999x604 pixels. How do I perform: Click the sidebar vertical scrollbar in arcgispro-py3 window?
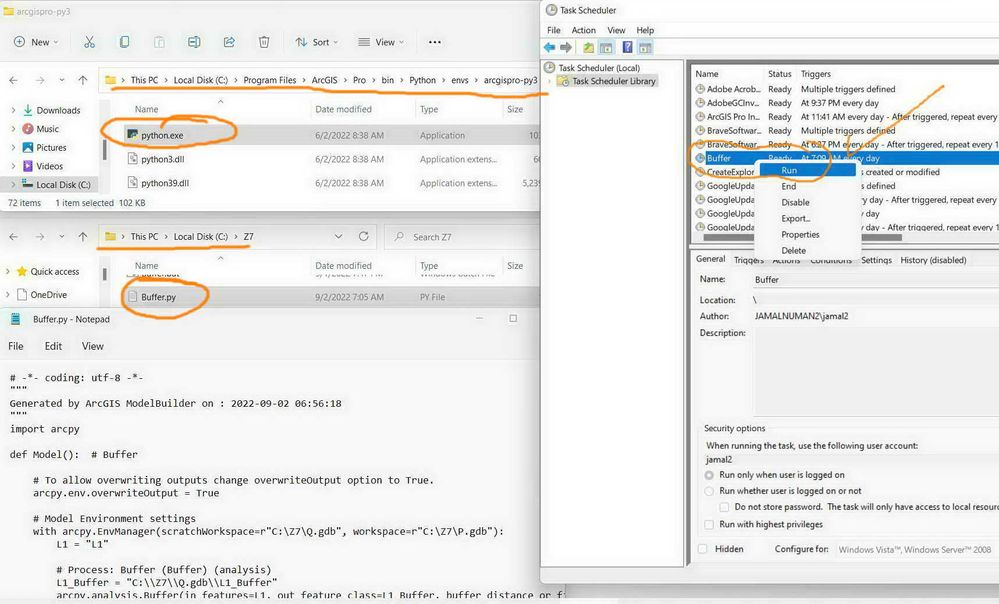(x=104, y=150)
